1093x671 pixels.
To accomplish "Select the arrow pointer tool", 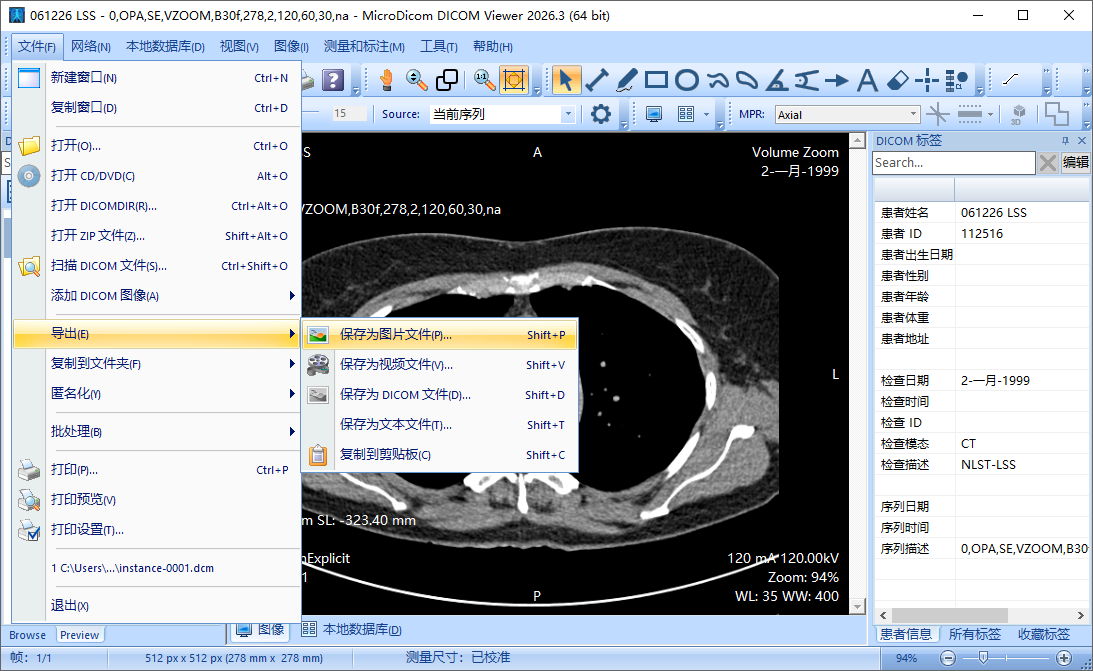I will [566, 80].
